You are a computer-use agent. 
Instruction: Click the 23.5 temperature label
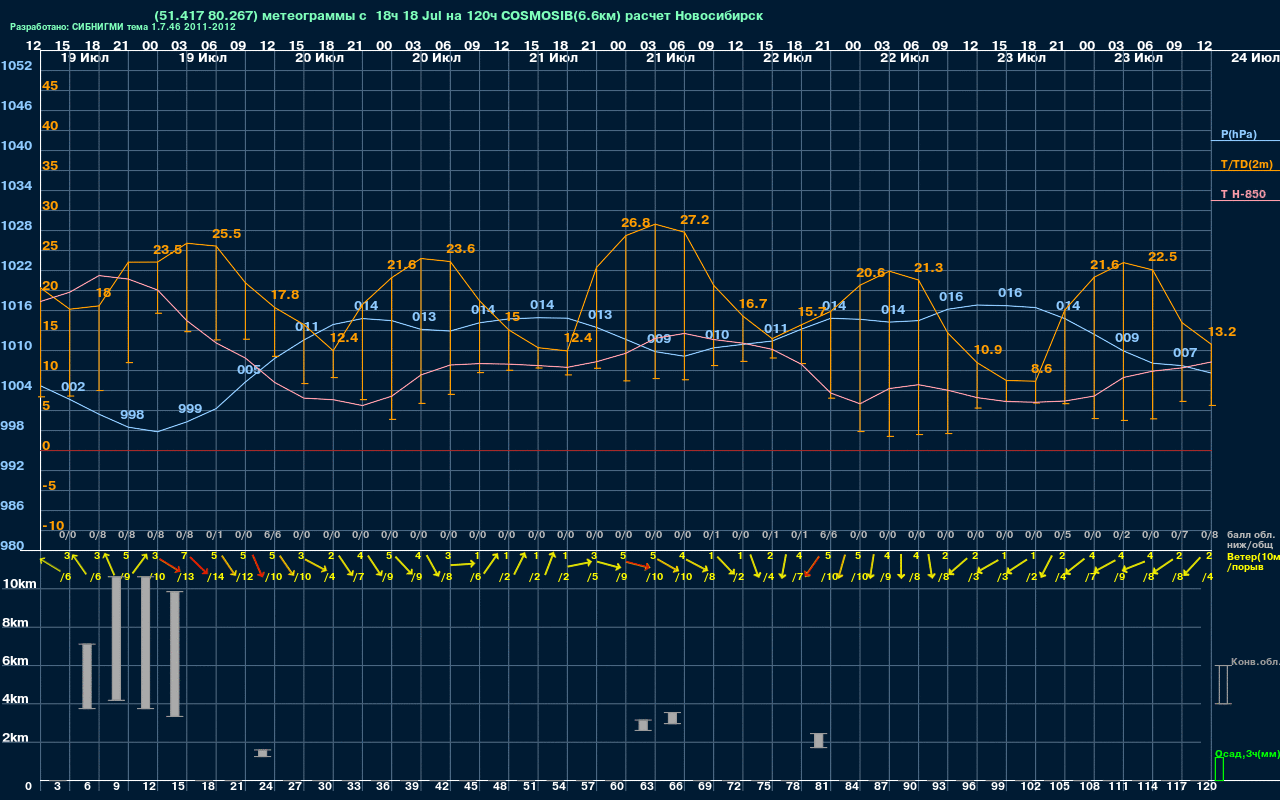click(x=168, y=249)
